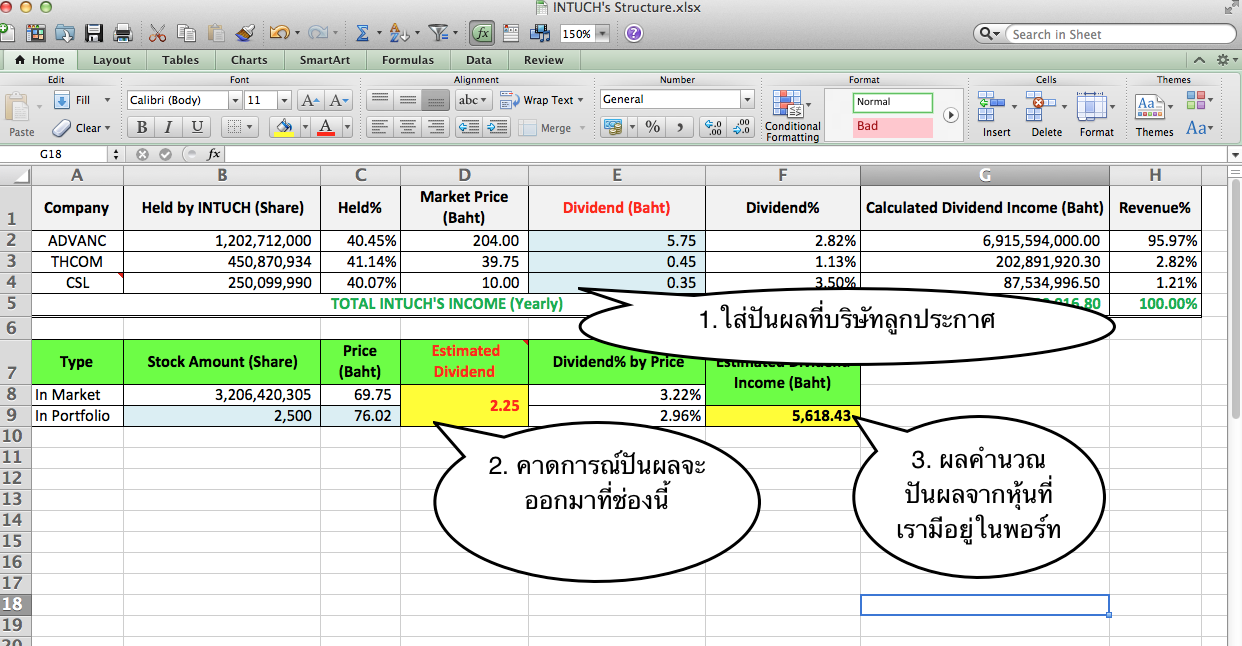Cut selection with scissors icon
The height and width of the screenshot is (646, 1242).
click(x=158, y=33)
